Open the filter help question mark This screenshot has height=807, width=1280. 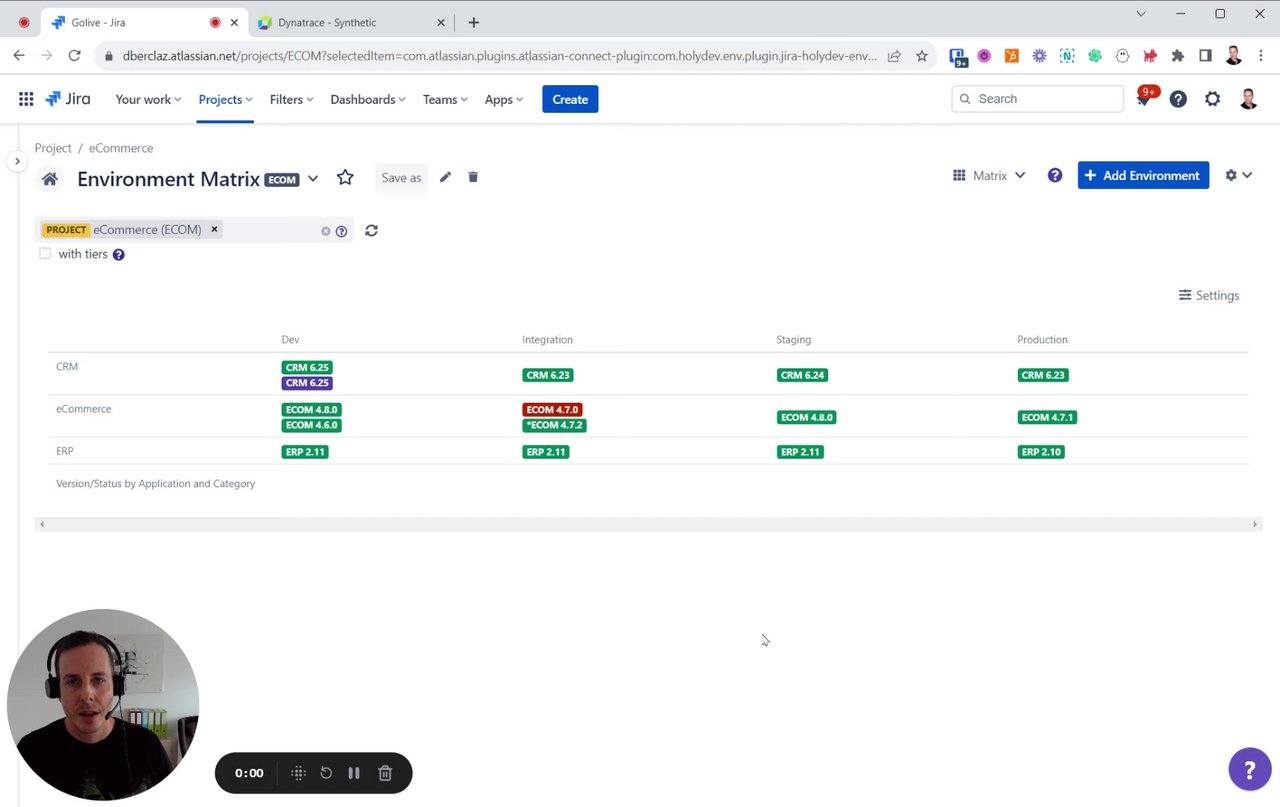[341, 231]
